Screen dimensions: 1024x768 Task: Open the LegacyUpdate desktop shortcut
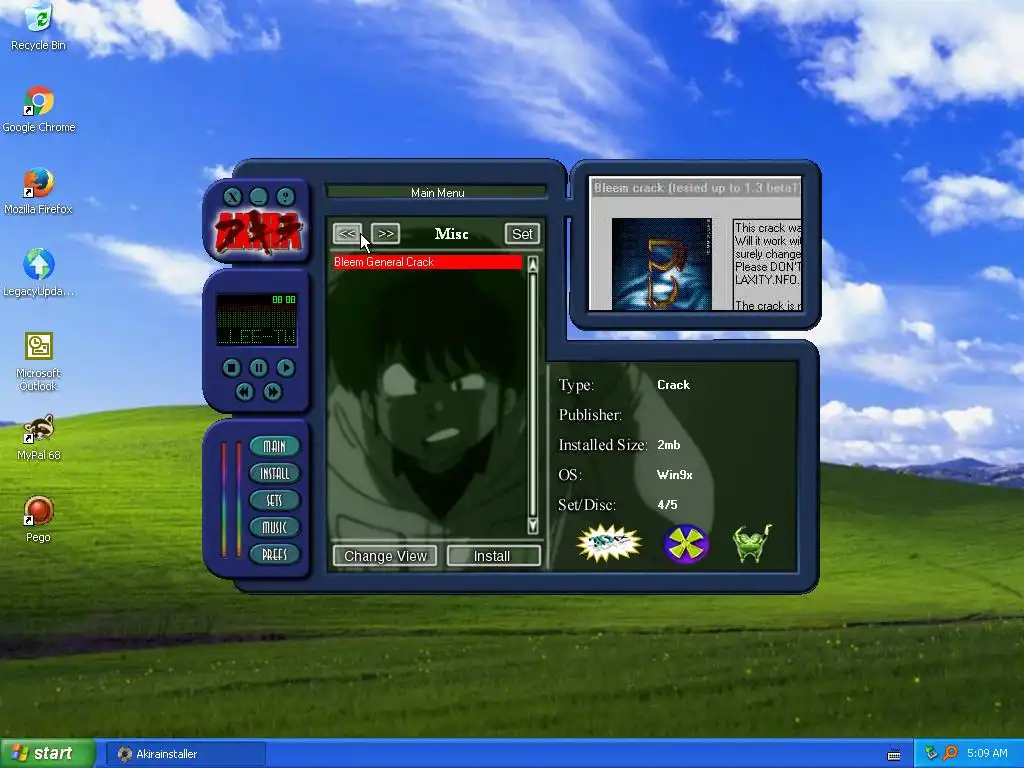[39, 274]
